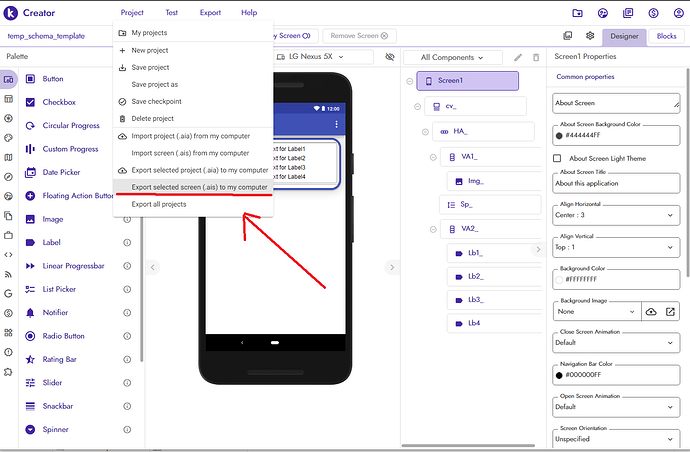Click the delete component trash icon
The width and height of the screenshot is (690, 452).
(x=536, y=58)
